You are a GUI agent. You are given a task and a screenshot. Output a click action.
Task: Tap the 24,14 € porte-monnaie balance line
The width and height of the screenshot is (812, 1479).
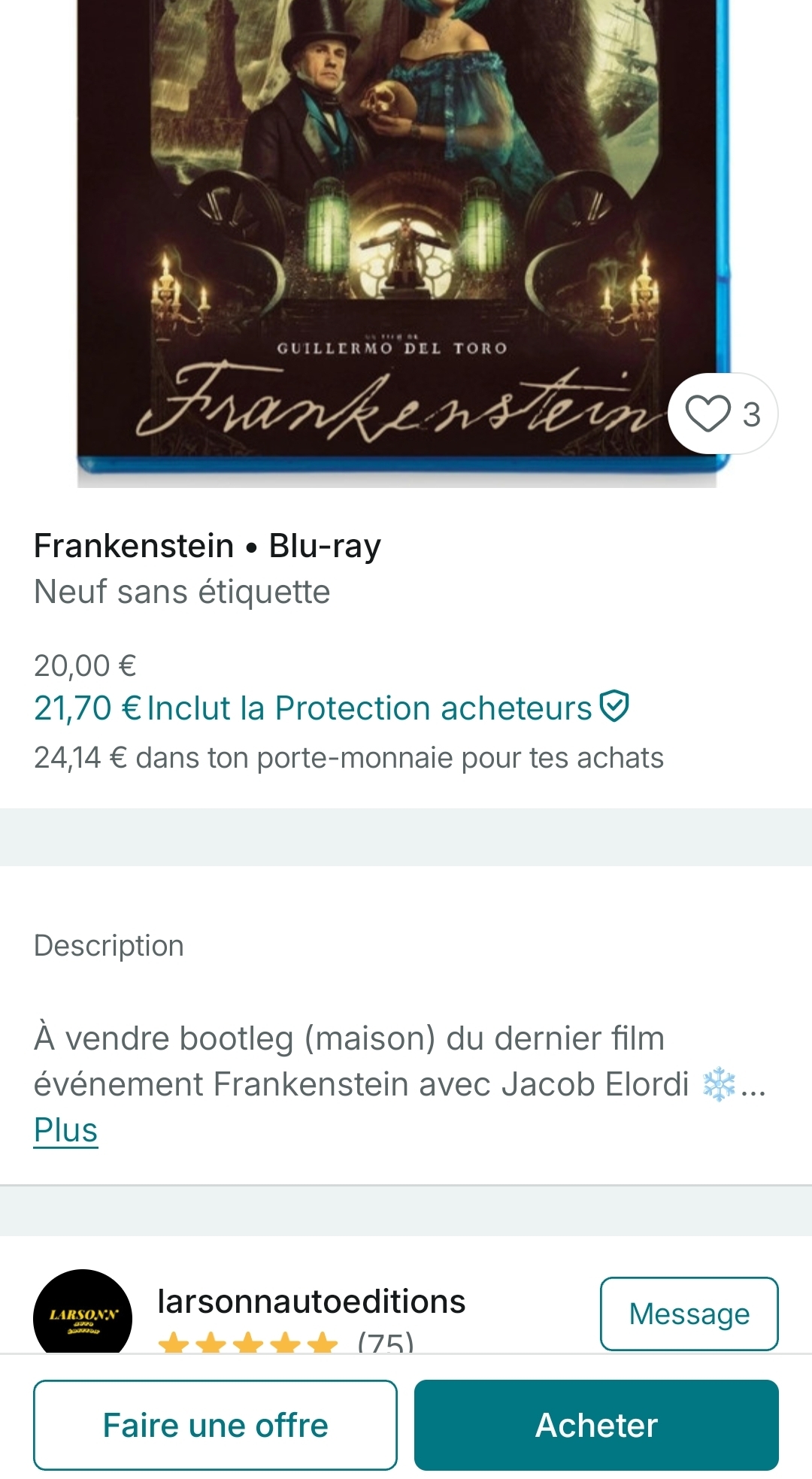(x=349, y=758)
